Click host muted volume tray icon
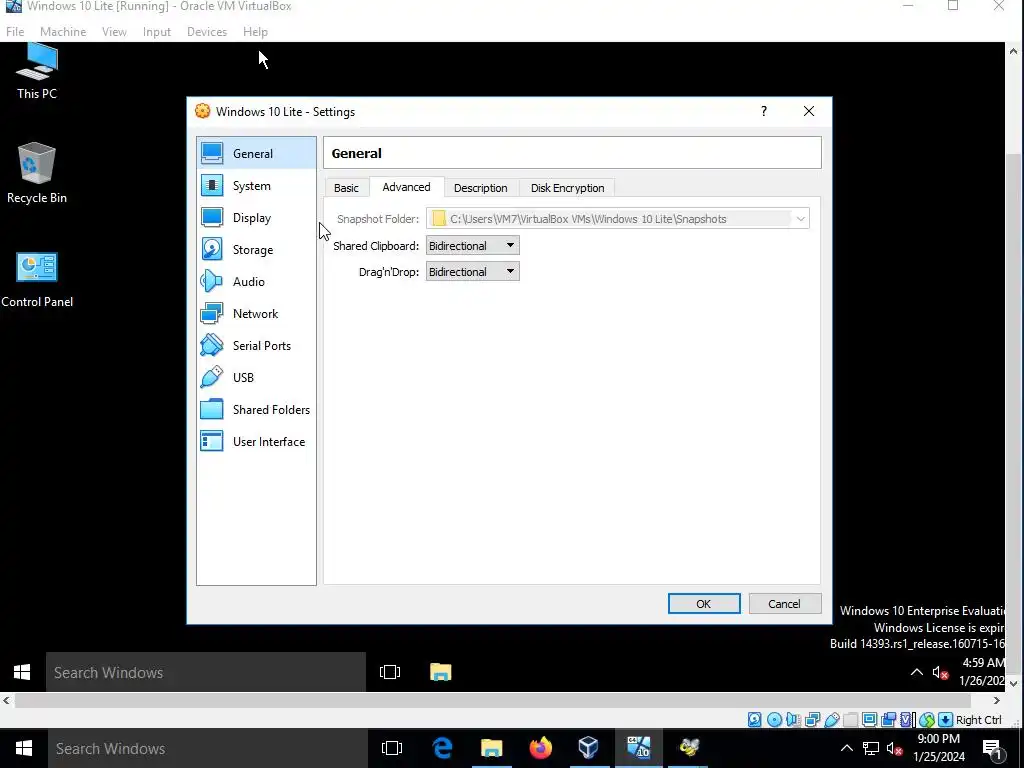Screen dimensions: 1024x768 click(895, 748)
